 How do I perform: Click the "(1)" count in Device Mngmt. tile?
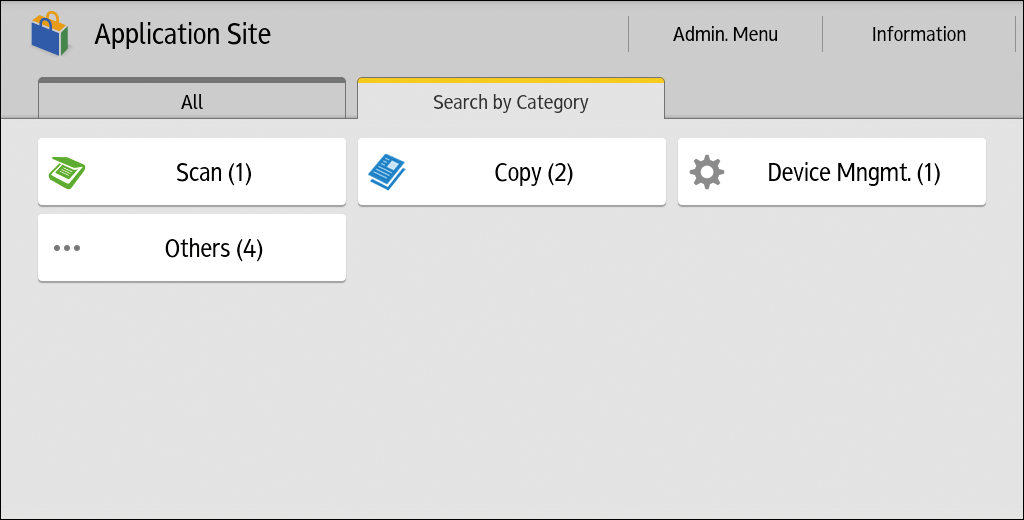928,172
